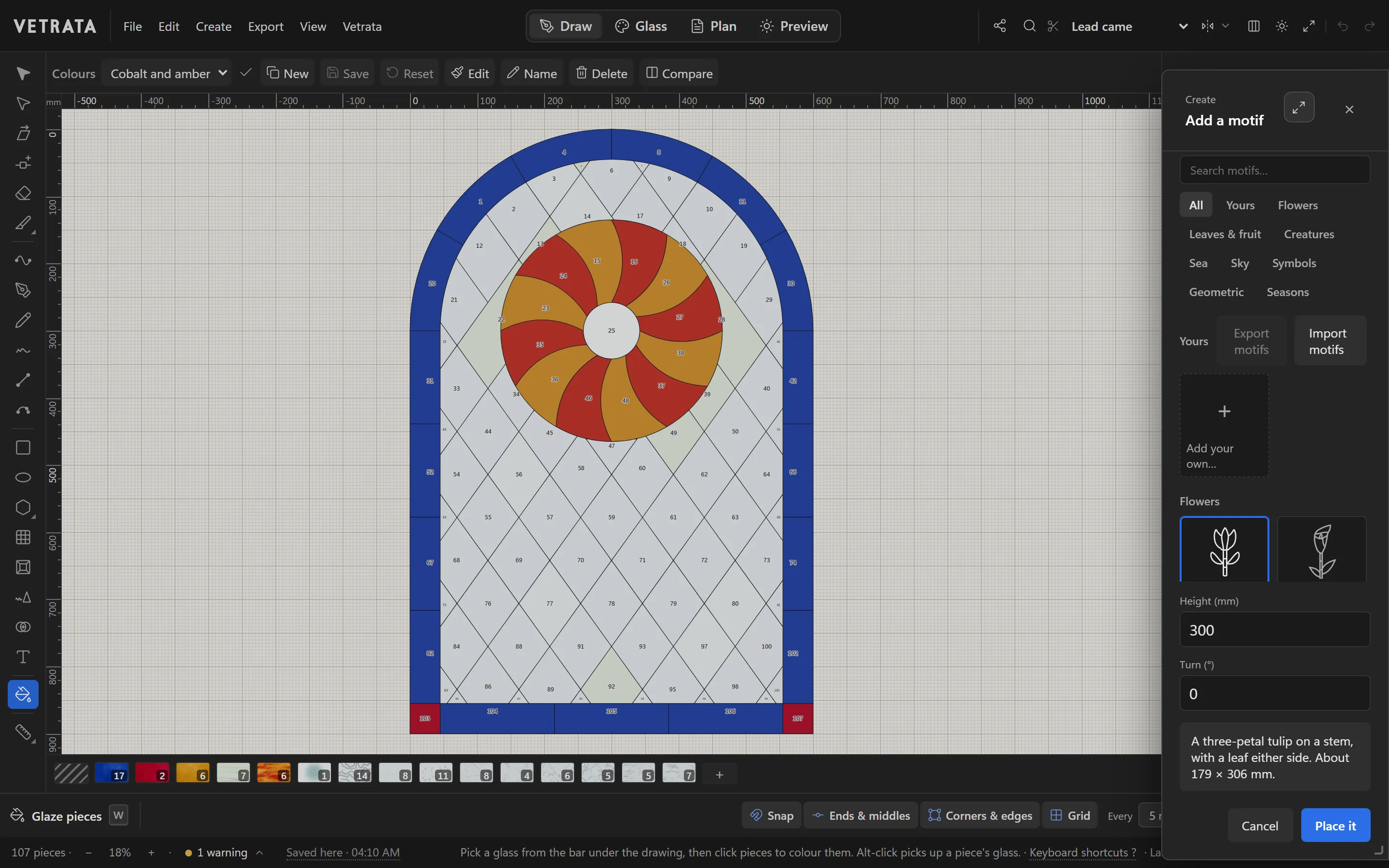Select the eraser tool in sidebar
The height and width of the screenshot is (868, 1389).
click(x=23, y=193)
